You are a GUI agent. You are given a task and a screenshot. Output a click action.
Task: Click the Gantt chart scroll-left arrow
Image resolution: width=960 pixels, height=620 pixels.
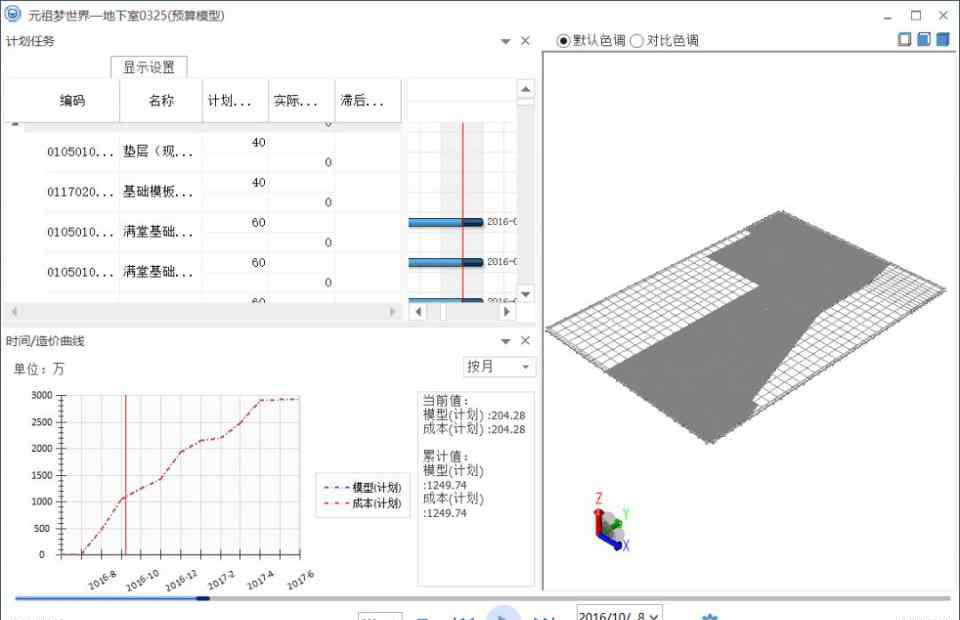pos(418,312)
